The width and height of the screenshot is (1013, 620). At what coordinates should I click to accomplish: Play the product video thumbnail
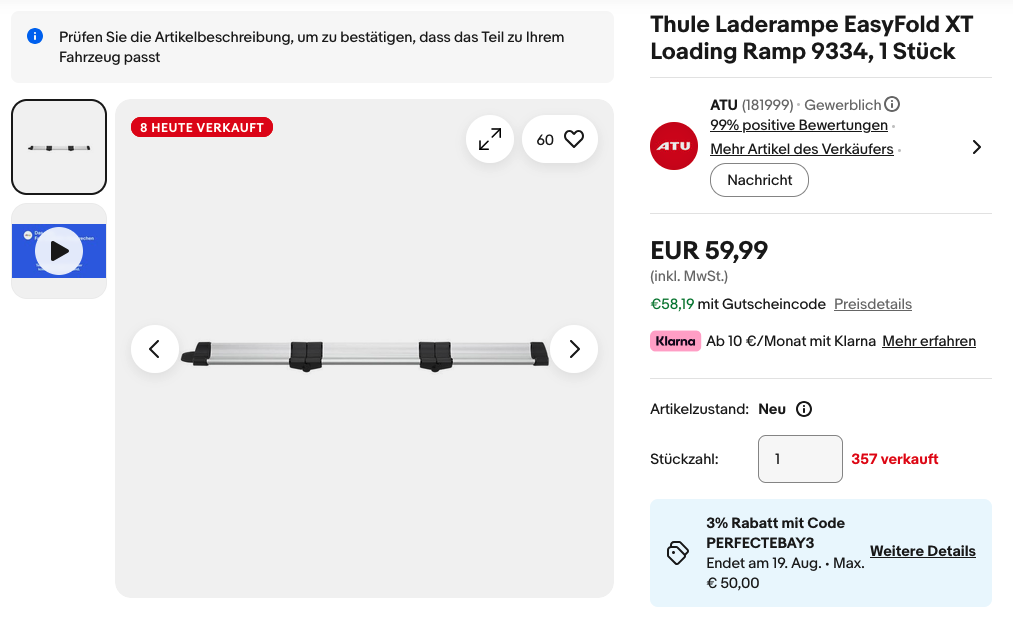coord(59,251)
